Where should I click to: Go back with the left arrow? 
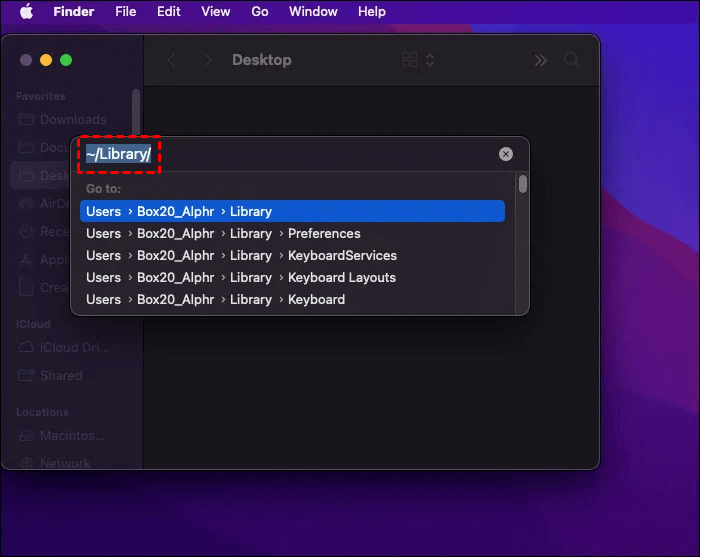[172, 60]
